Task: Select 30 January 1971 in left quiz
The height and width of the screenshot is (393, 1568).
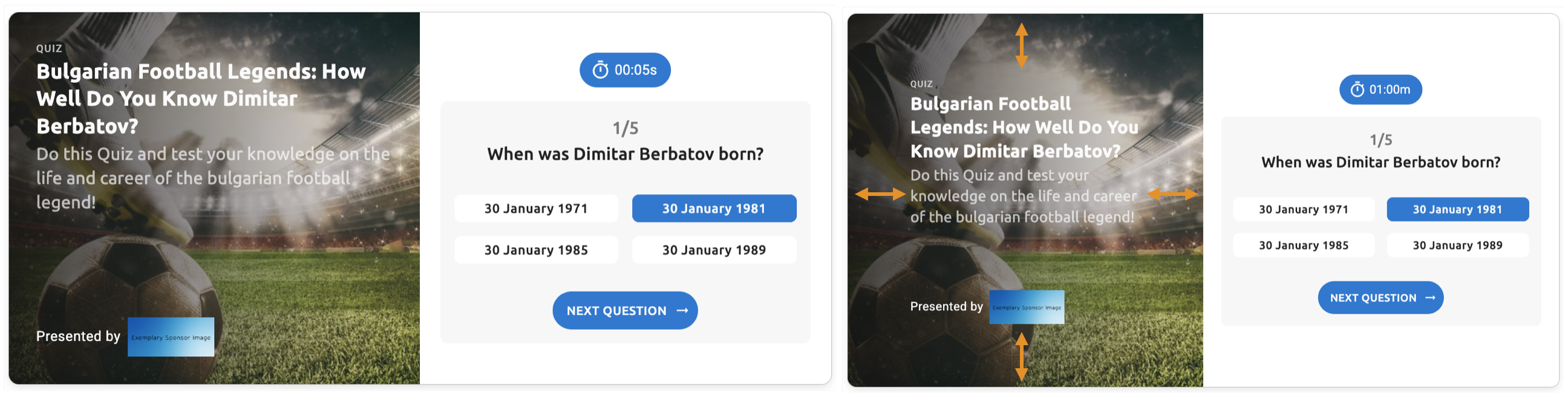Action: tap(535, 209)
